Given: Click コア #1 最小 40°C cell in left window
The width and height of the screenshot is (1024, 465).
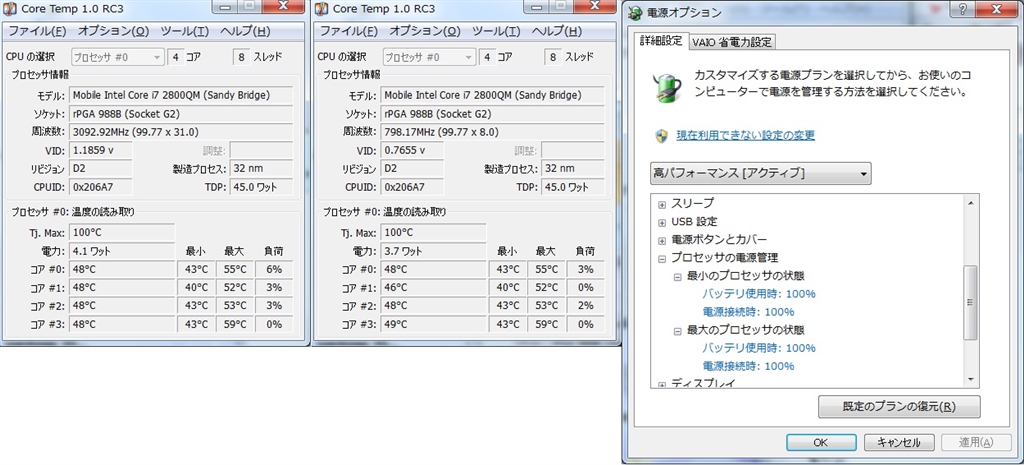Looking at the screenshot, I should (195, 287).
